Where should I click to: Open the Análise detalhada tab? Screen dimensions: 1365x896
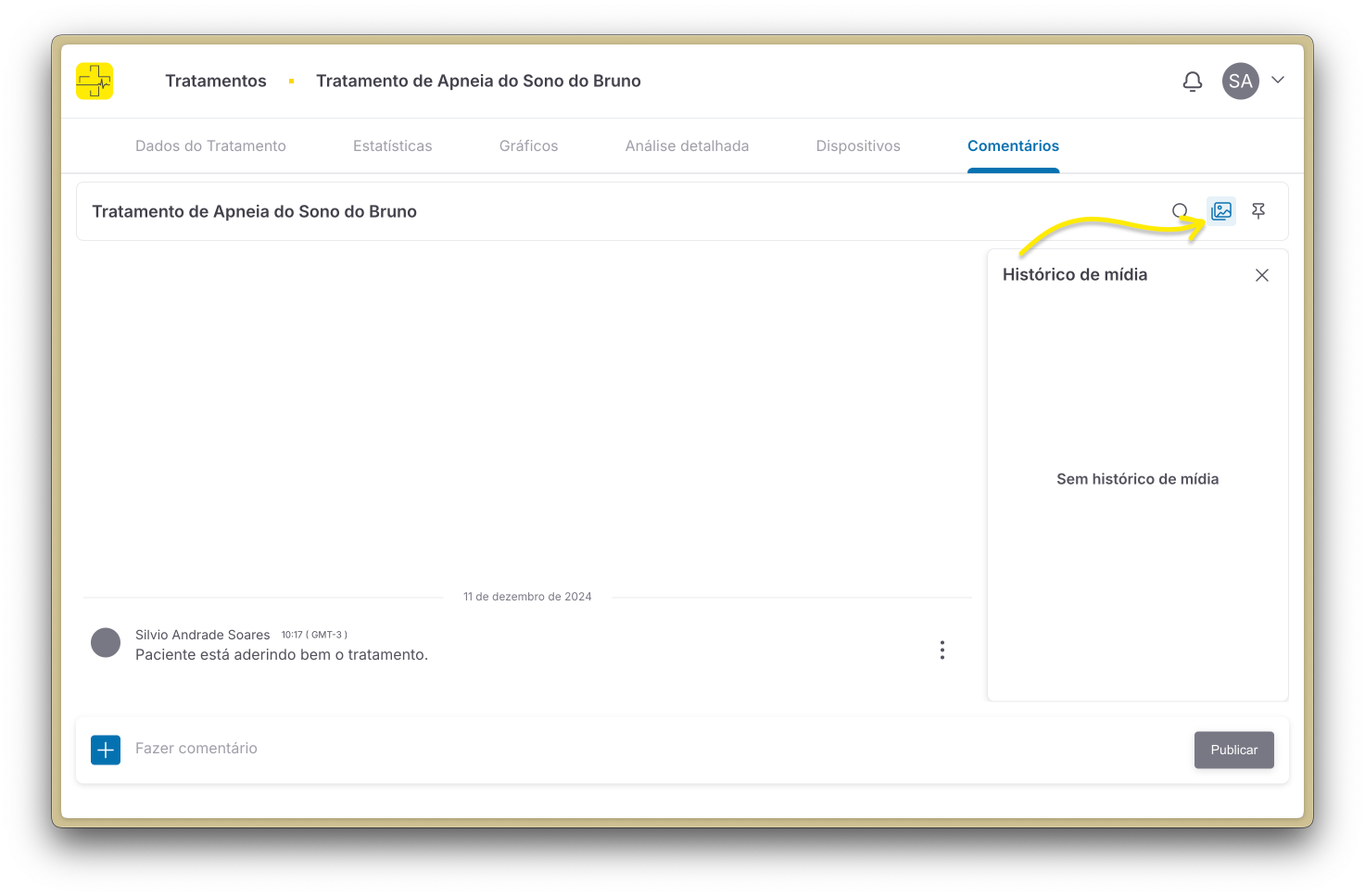coord(687,146)
